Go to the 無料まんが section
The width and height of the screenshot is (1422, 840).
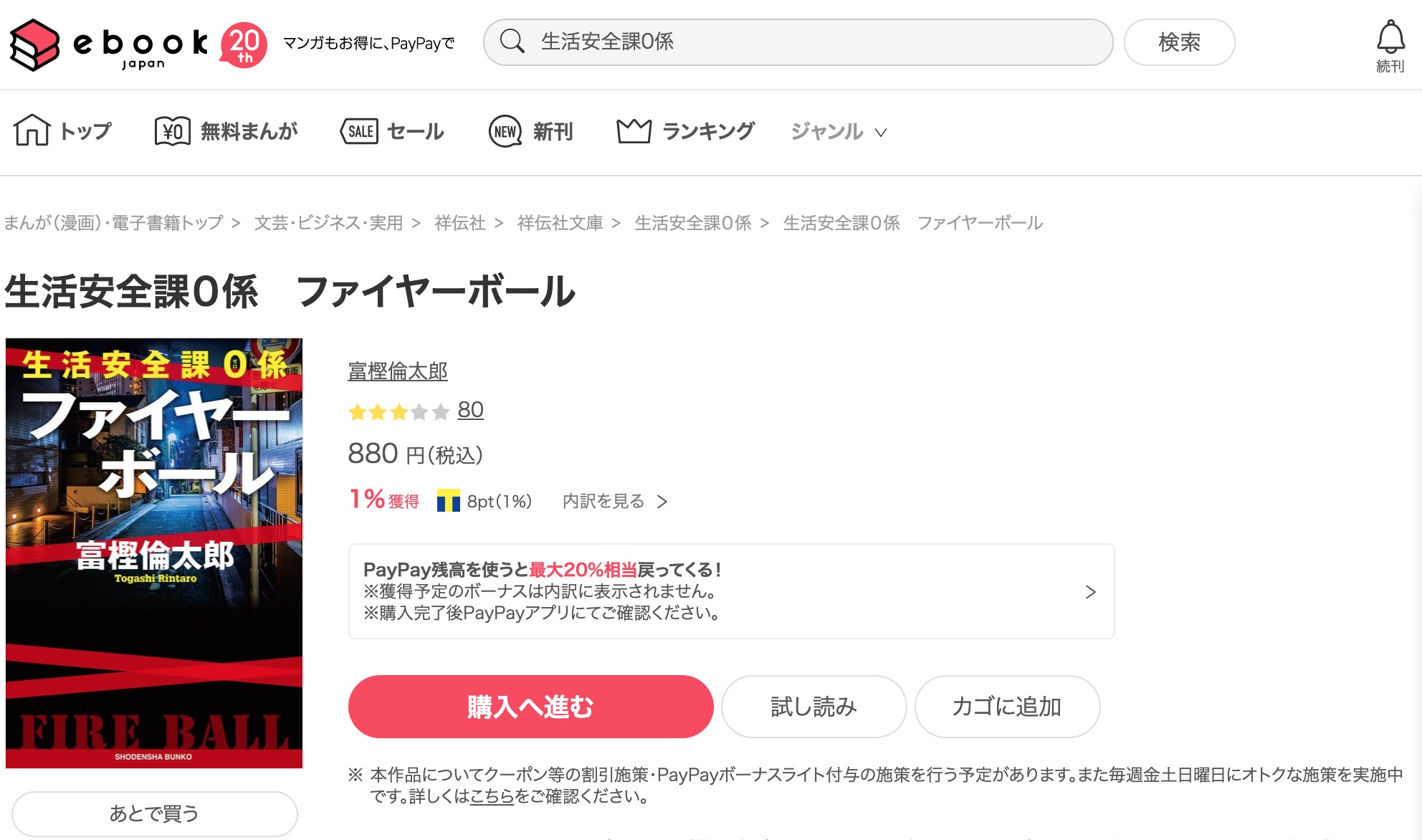[249, 131]
